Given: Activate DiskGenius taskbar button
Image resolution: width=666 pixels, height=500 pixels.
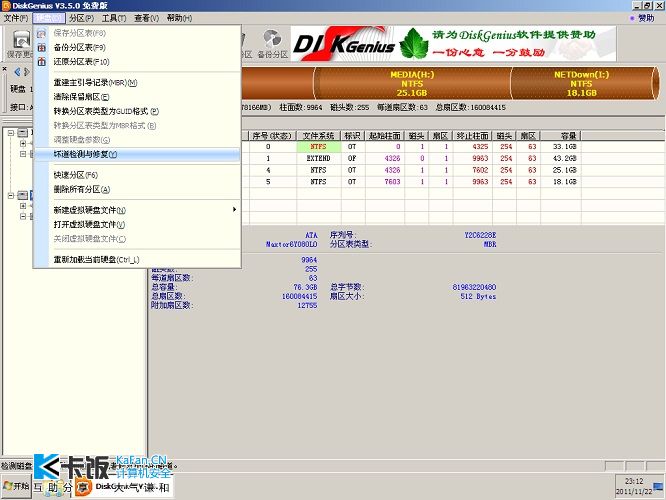Looking at the screenshot, I should tap(123, 486).
